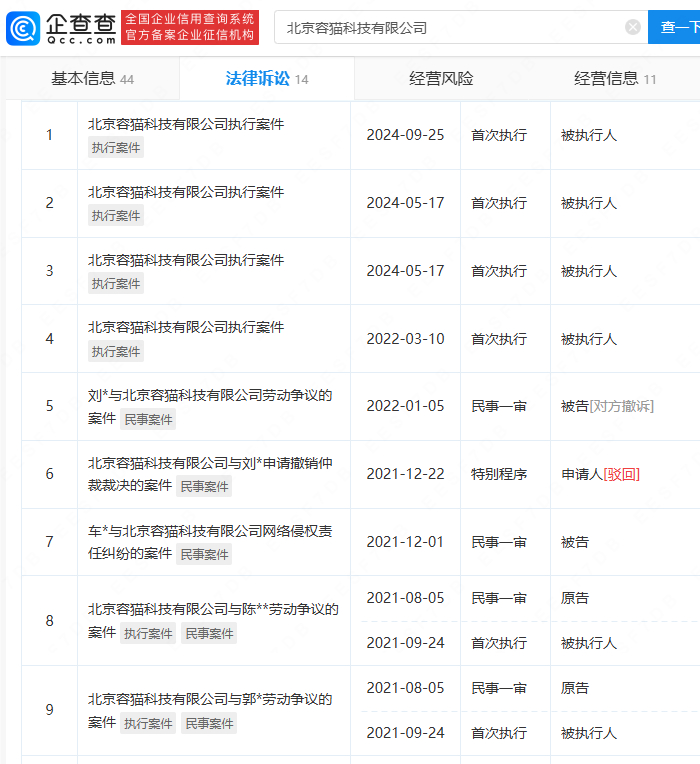Image resolution: width=700 pixels, height=764 pixels.
Task: Click 被执行人 in row 4
Action: [x=589, y=339]
